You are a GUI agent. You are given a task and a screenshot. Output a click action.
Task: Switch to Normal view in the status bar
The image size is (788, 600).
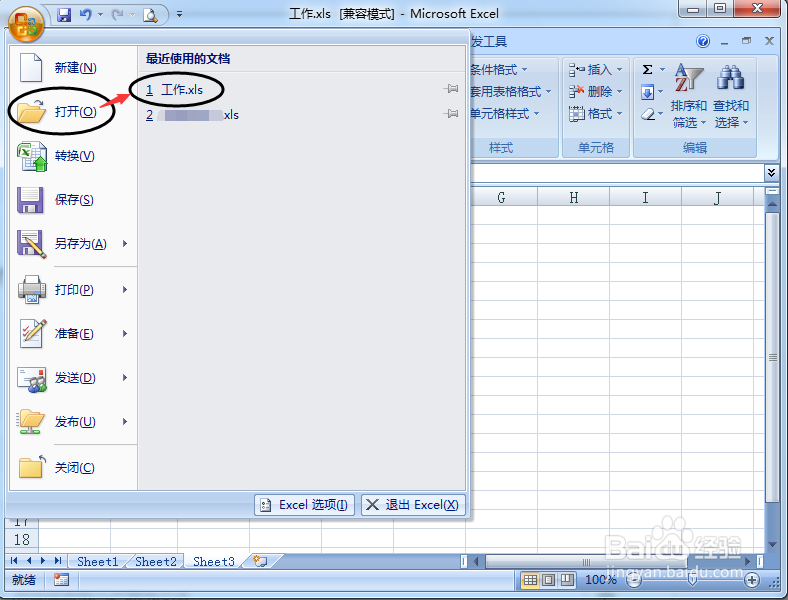(530, 580)
